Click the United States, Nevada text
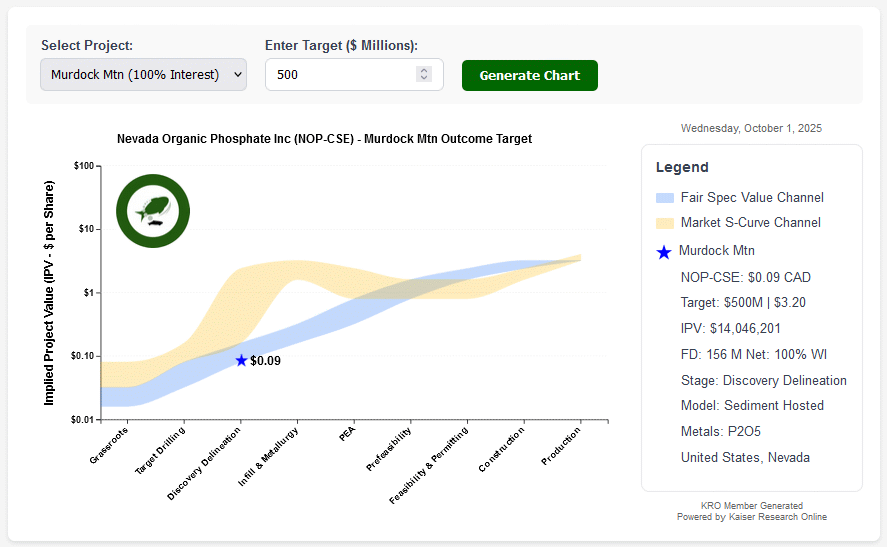 click(745, 458)
